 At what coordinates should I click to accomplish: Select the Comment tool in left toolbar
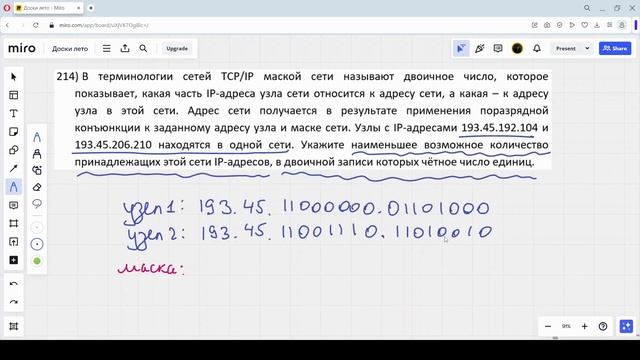13,205
